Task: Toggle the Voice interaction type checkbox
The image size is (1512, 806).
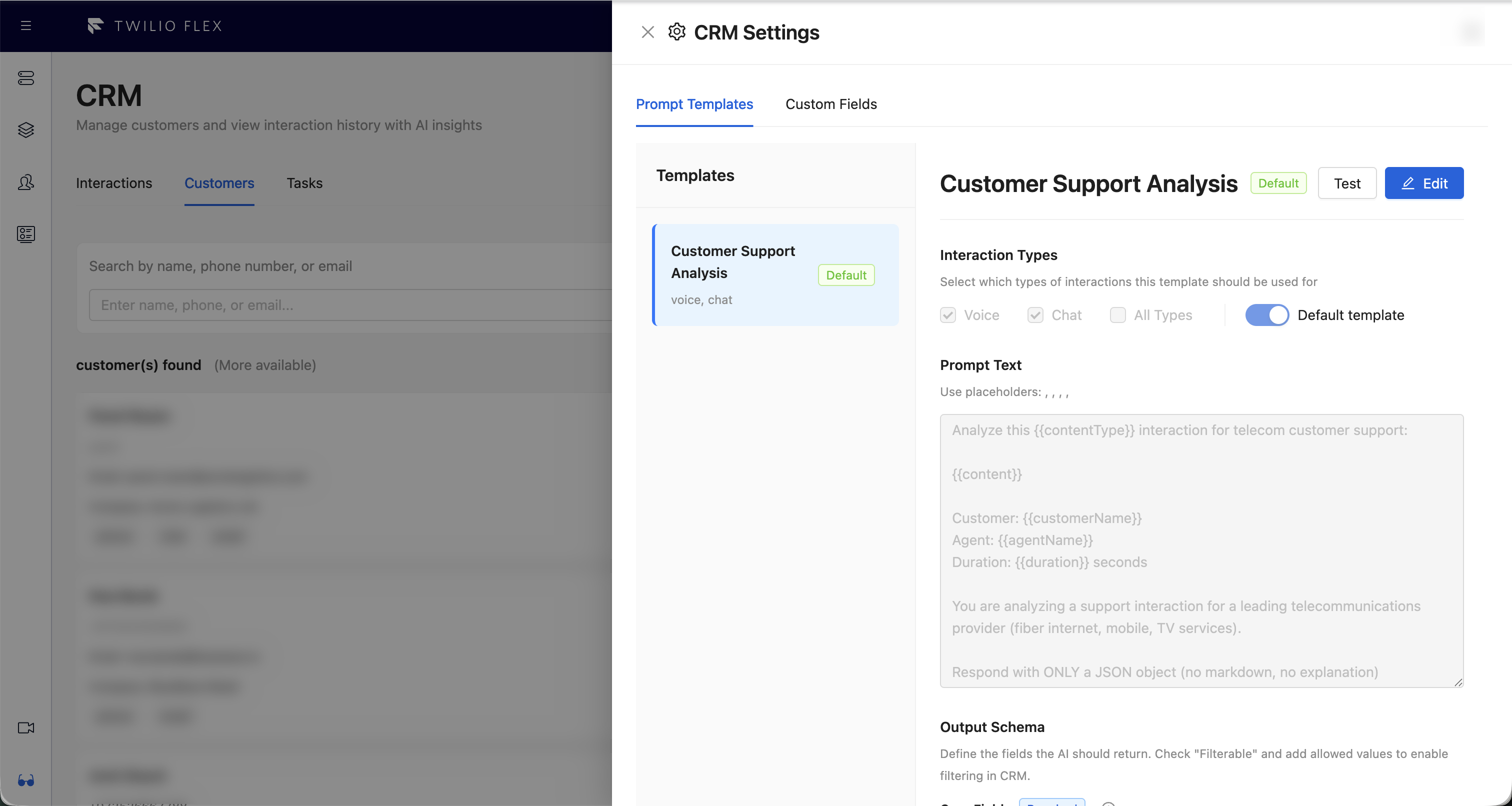Action: [x=948, y=315]
